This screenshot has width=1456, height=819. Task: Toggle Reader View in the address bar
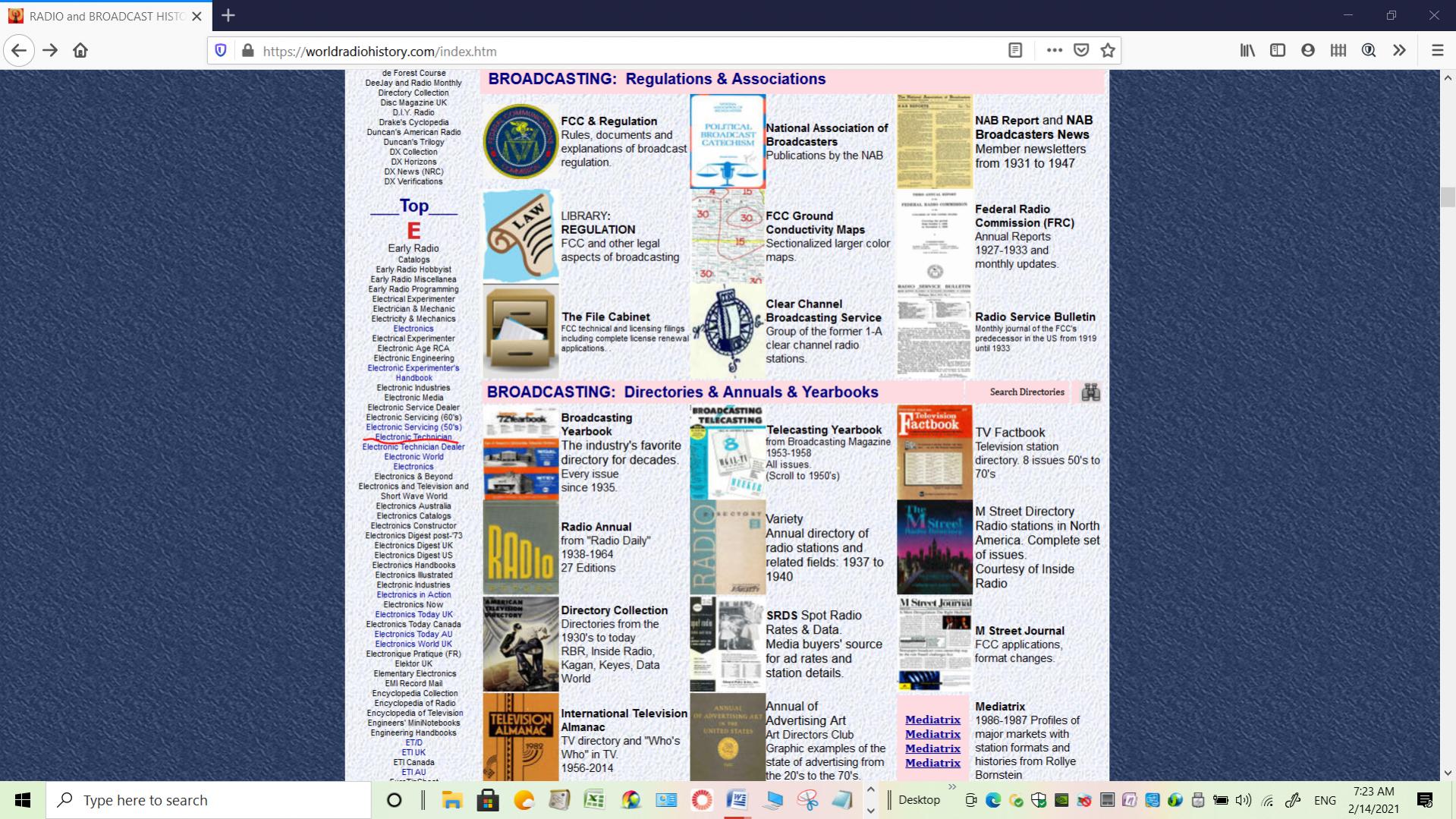[1015, 51]
